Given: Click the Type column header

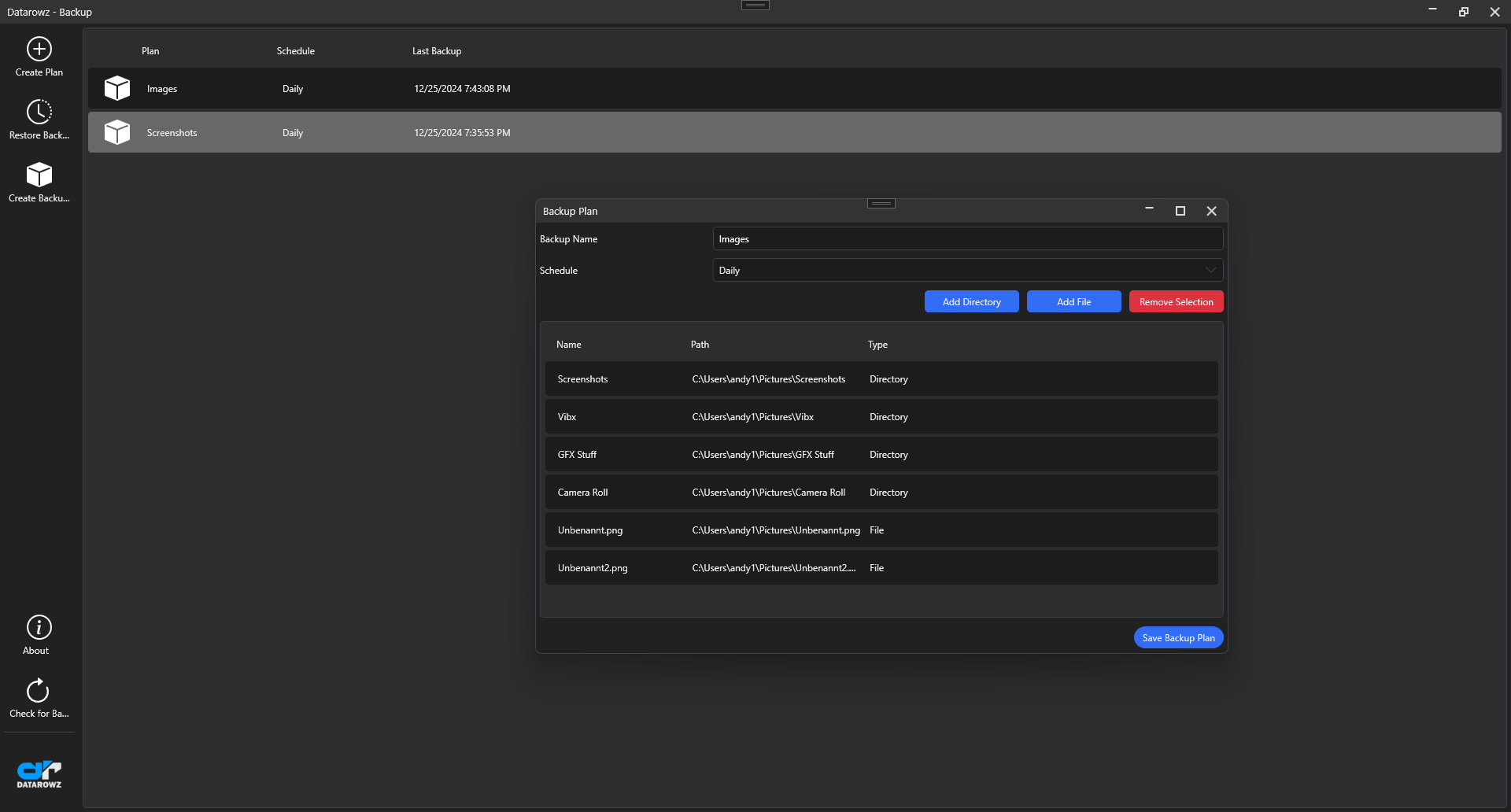Looking at the screenshot, I should coord(877,345).
